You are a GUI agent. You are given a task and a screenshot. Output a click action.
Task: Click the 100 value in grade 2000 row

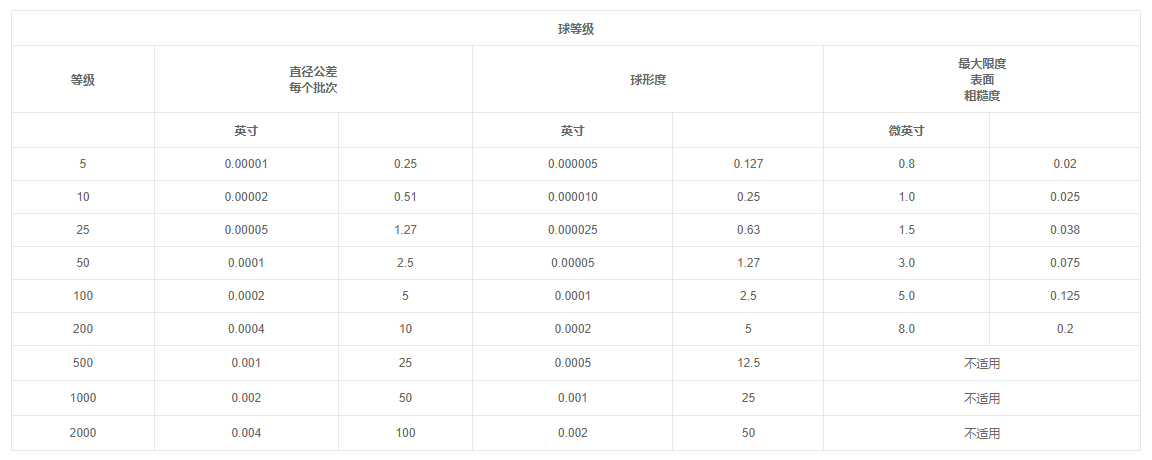pos(405,433)
